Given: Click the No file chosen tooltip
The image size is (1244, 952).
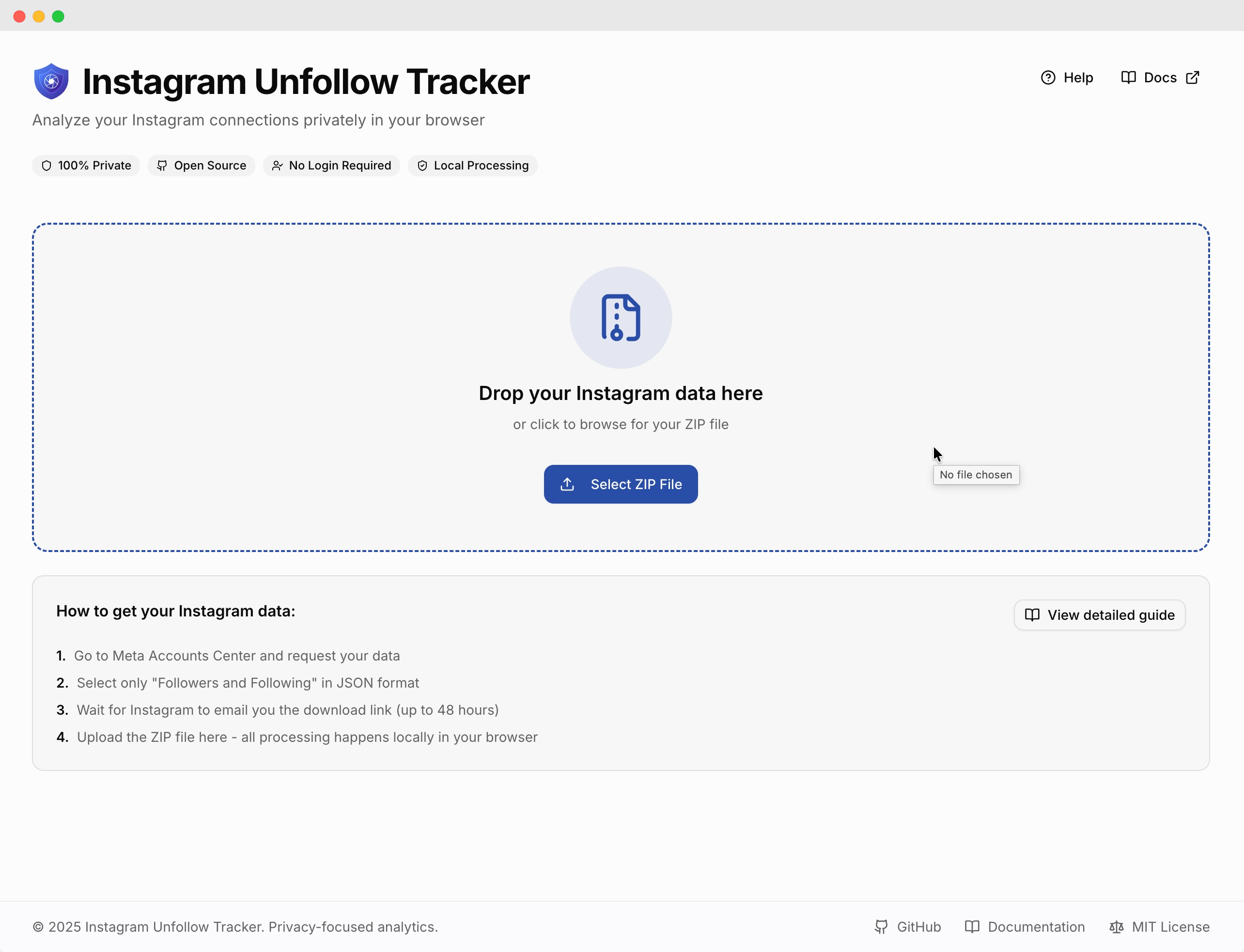Looking at the screenshot, I should tap(975, 475).
